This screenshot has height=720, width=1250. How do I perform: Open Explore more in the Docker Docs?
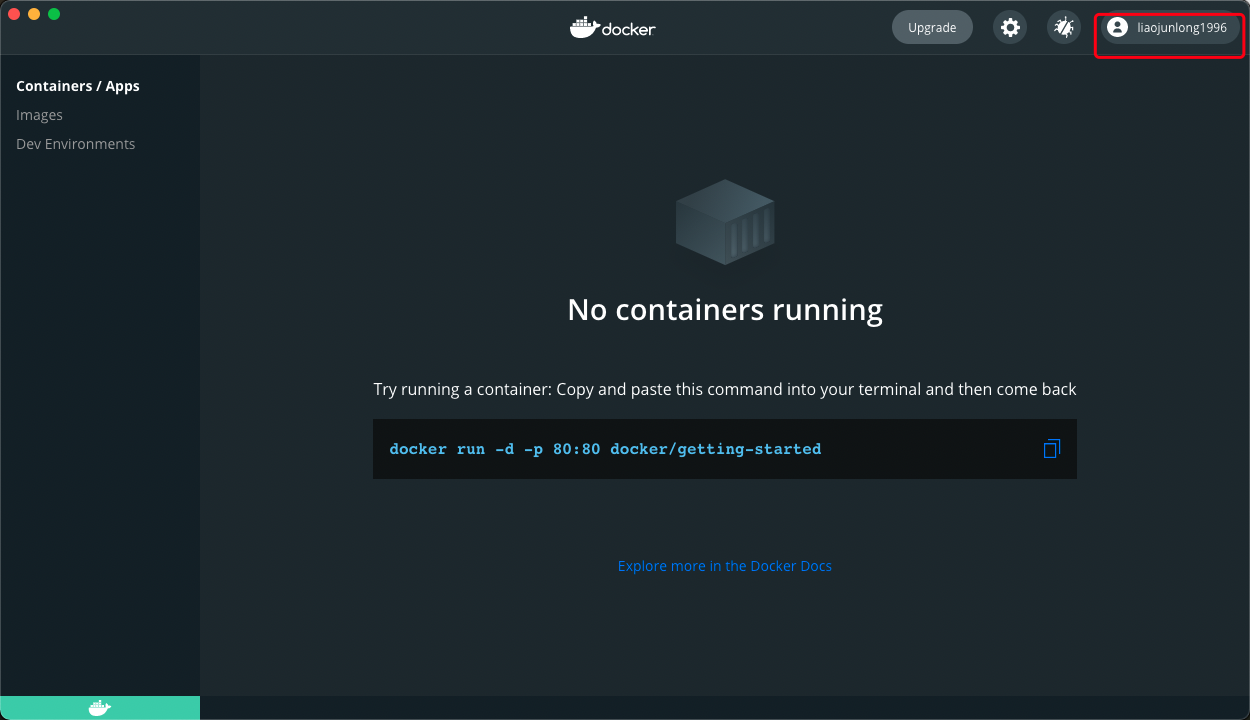pos(725,566)
